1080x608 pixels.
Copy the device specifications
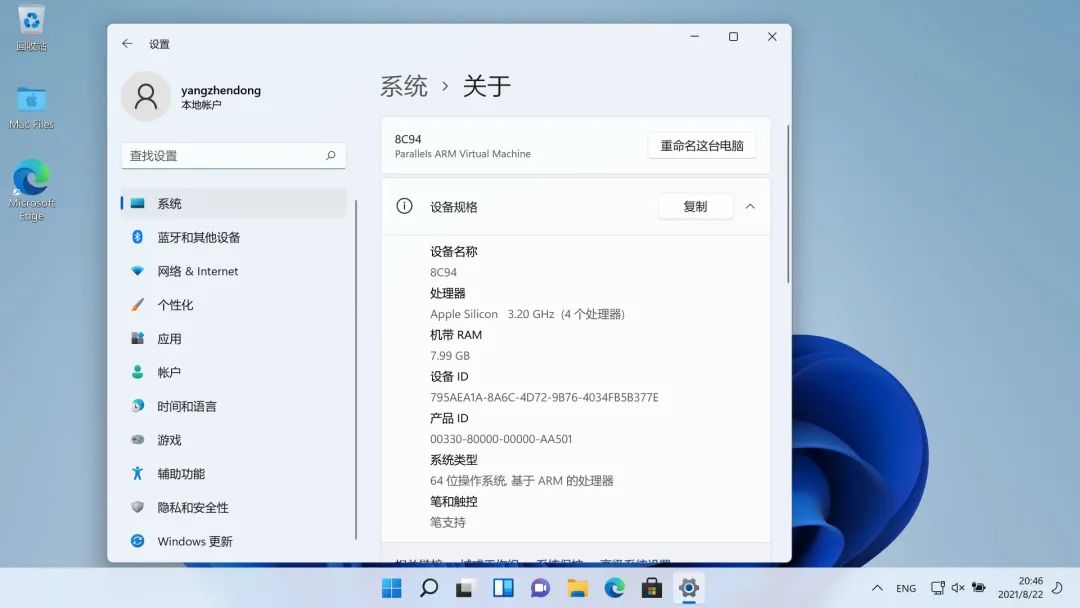click(695, 205)
